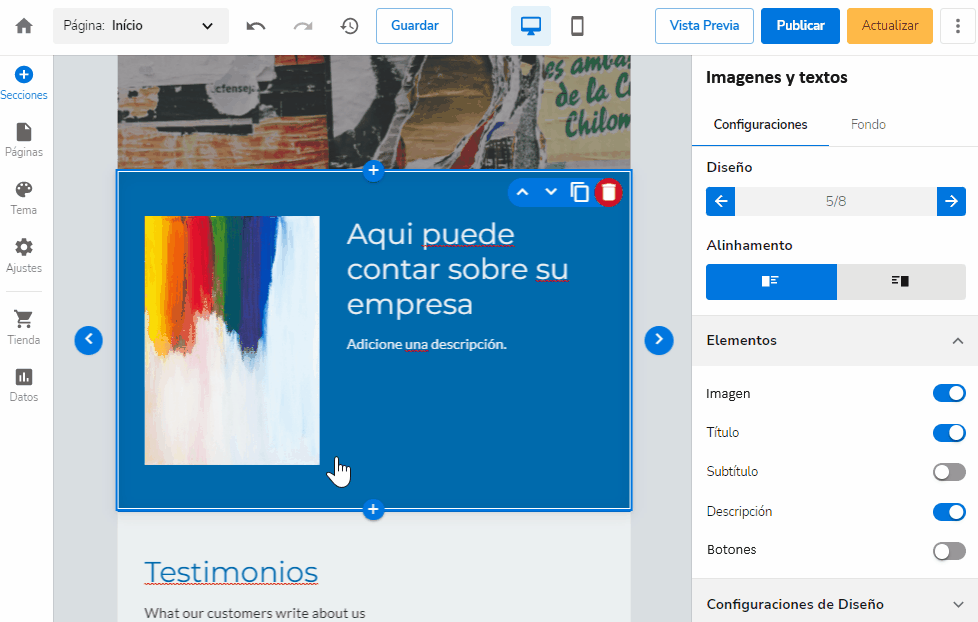The width and height of the screenshot is (978, 622).
Task: Click the Publicar button
Action: 800,26
